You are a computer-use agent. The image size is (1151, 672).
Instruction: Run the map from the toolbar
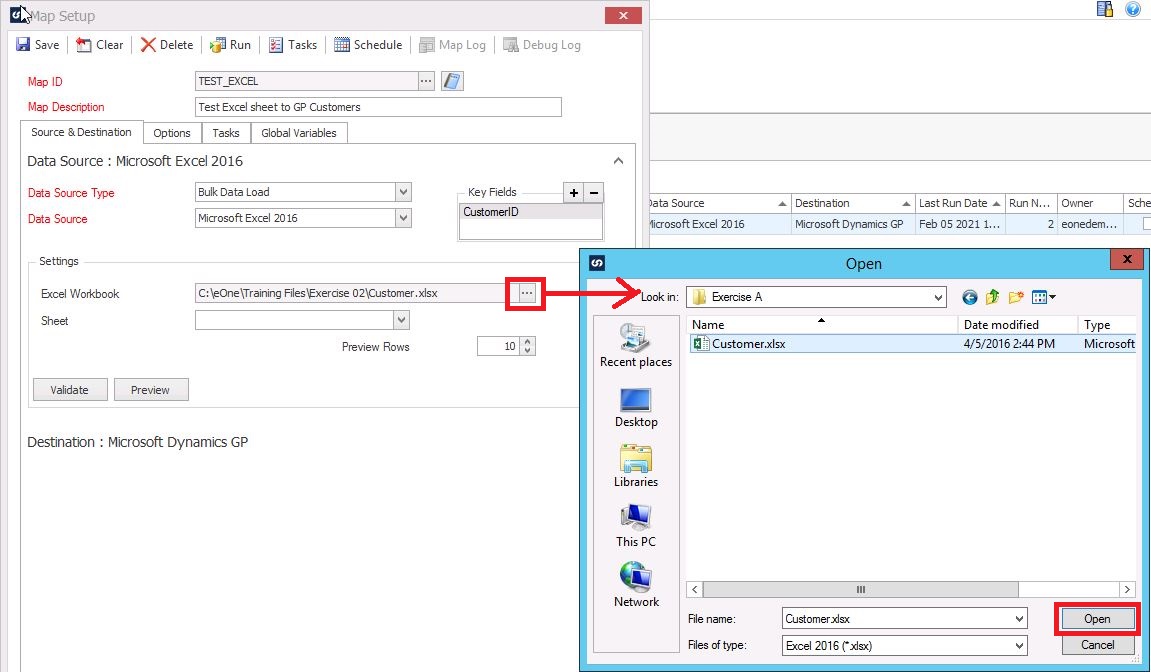230,45
